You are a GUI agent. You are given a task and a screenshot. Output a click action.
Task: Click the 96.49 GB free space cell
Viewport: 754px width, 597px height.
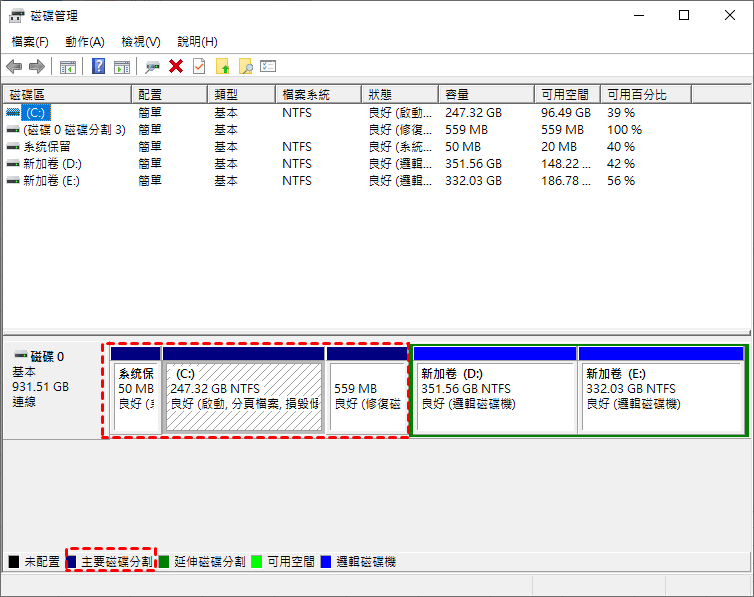click(566, 112)
